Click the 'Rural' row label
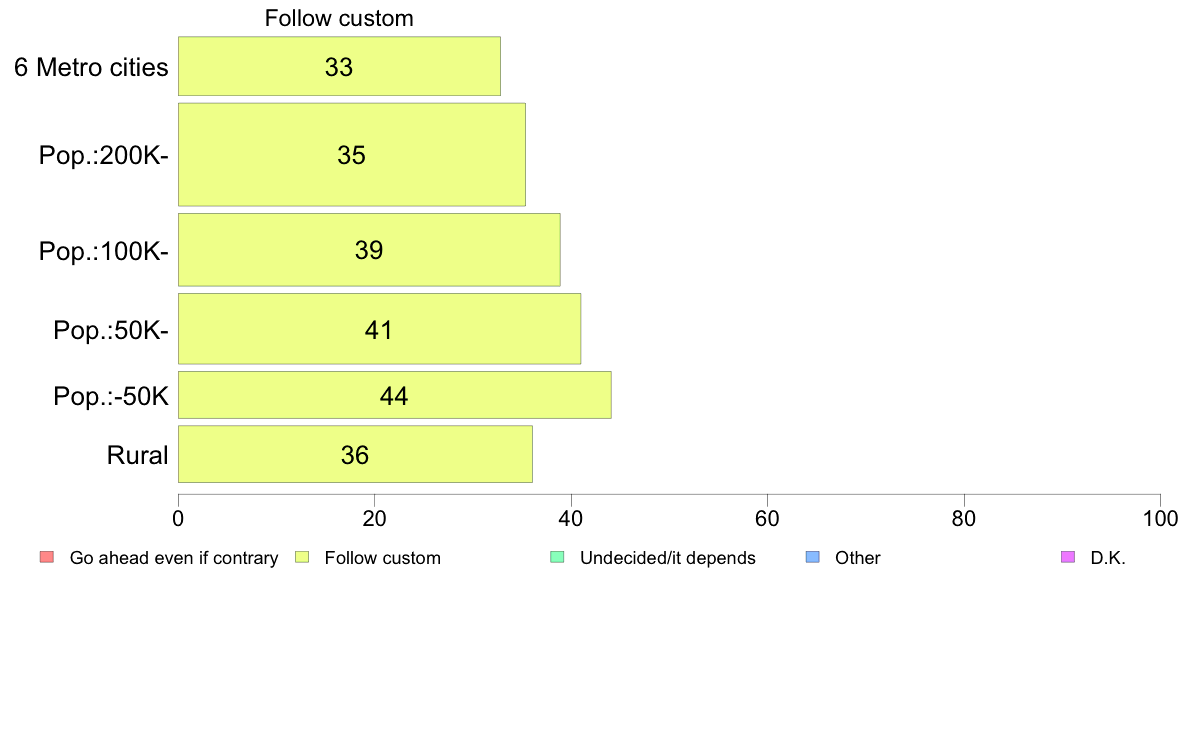Viewport: 1188px width, 736px height. [x=137, y=455]
